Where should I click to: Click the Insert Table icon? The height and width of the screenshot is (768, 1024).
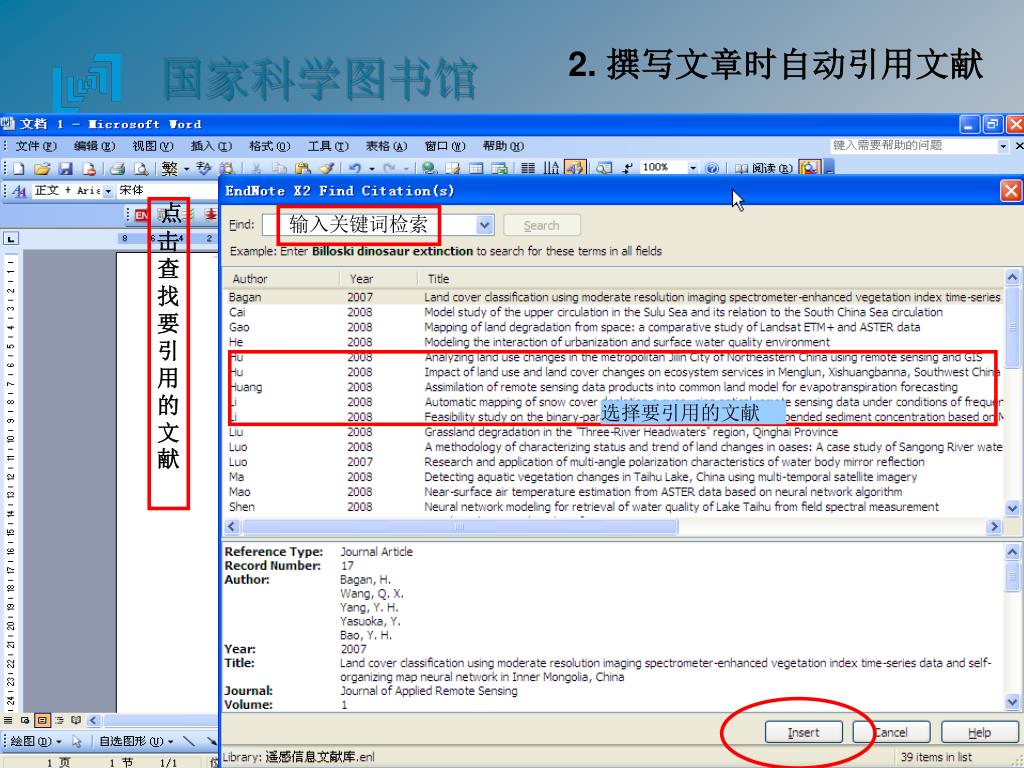pyautogui.click(x=476, y=168)
